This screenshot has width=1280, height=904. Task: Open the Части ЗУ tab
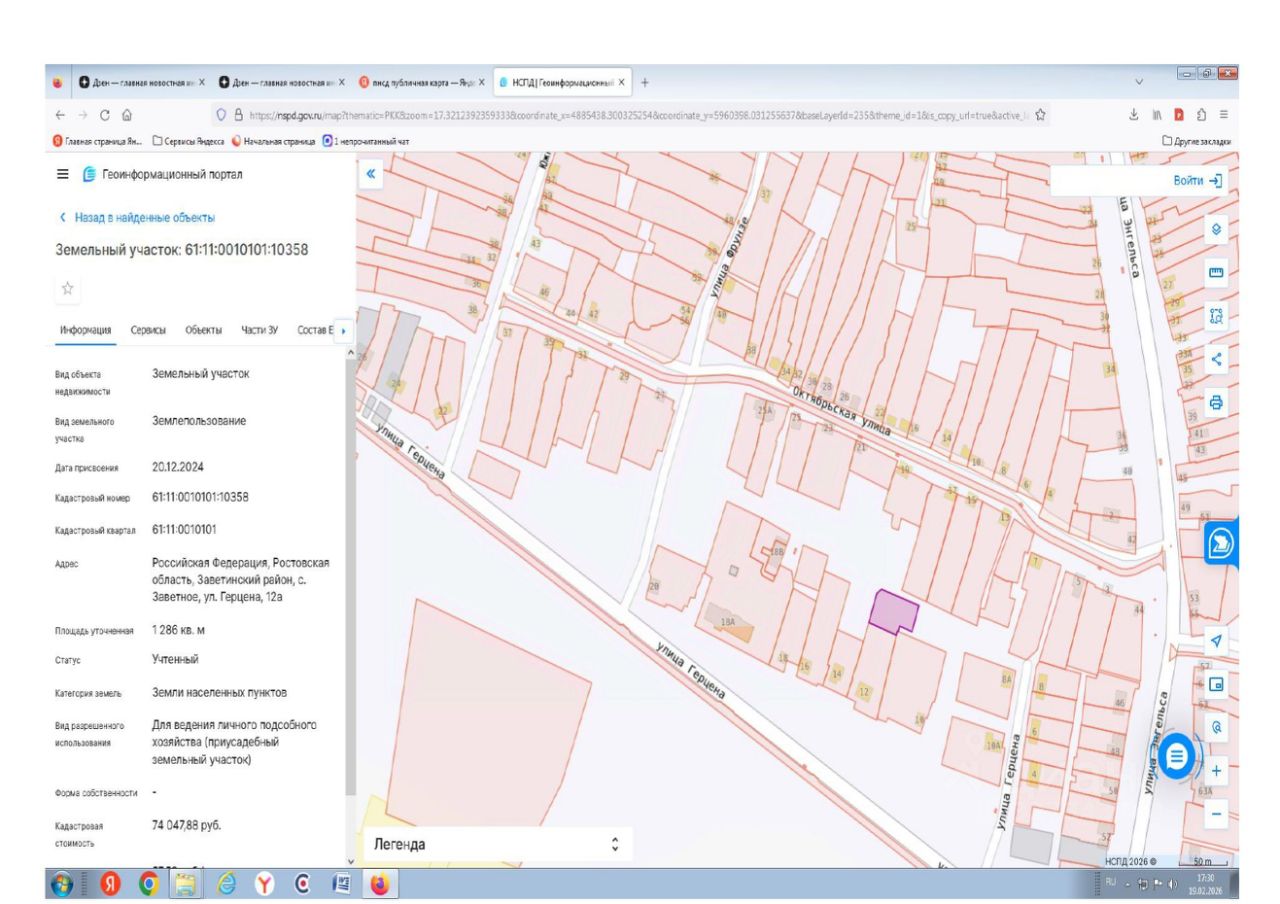click(259, 330)
